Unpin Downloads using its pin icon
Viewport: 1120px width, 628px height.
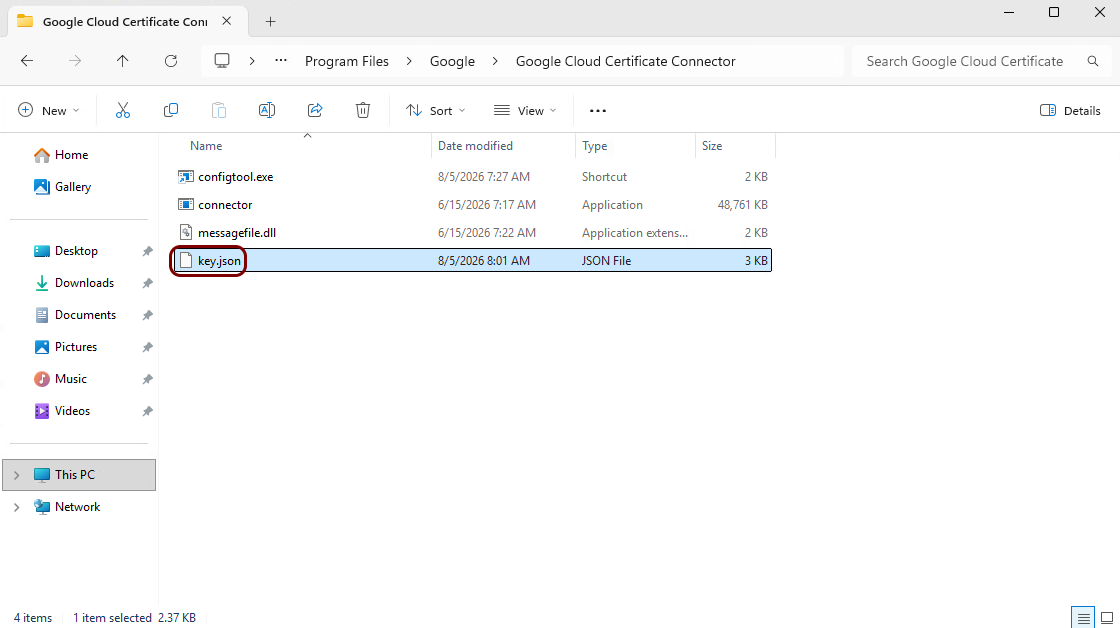tap(147, 283)
